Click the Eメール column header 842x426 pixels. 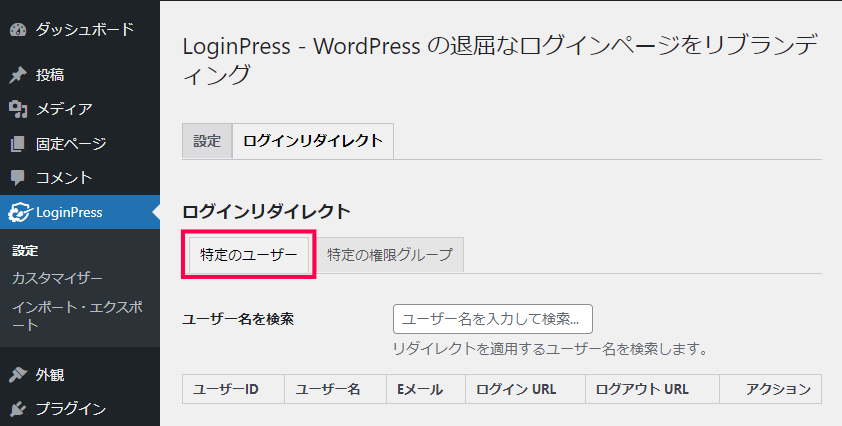[x=425, y=389]
